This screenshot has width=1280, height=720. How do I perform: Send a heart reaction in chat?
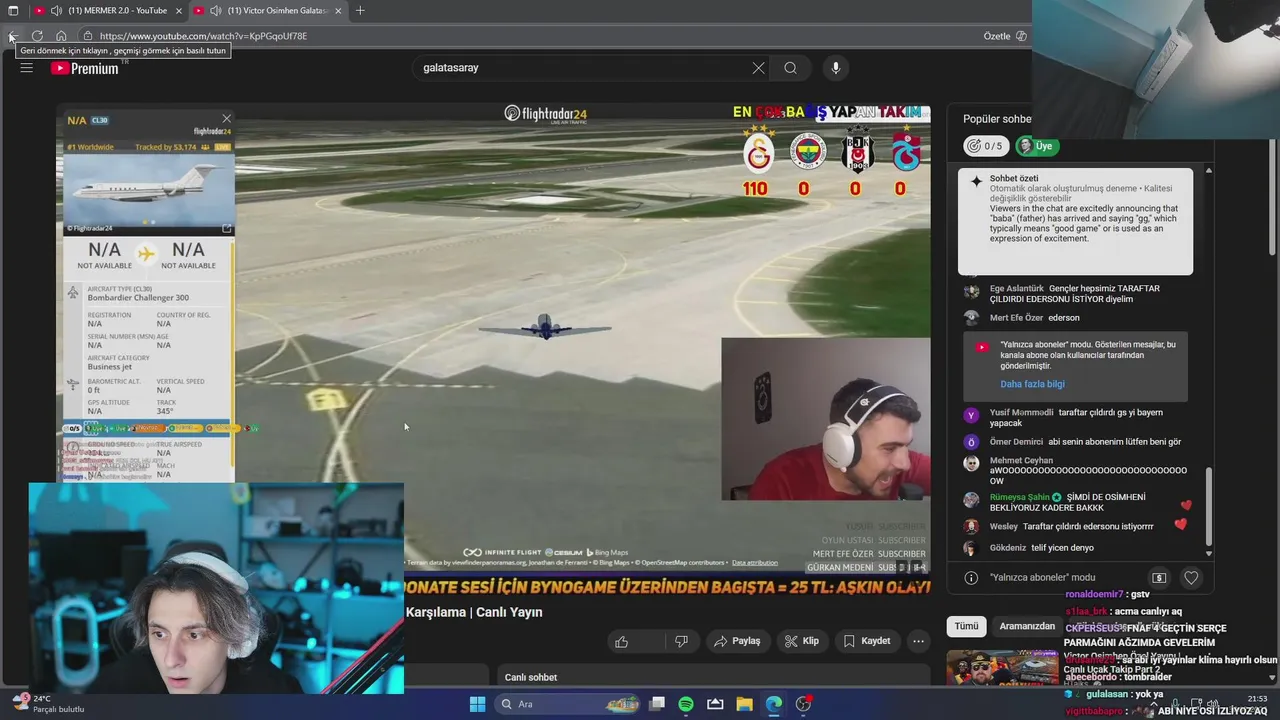pos(1191,577)
